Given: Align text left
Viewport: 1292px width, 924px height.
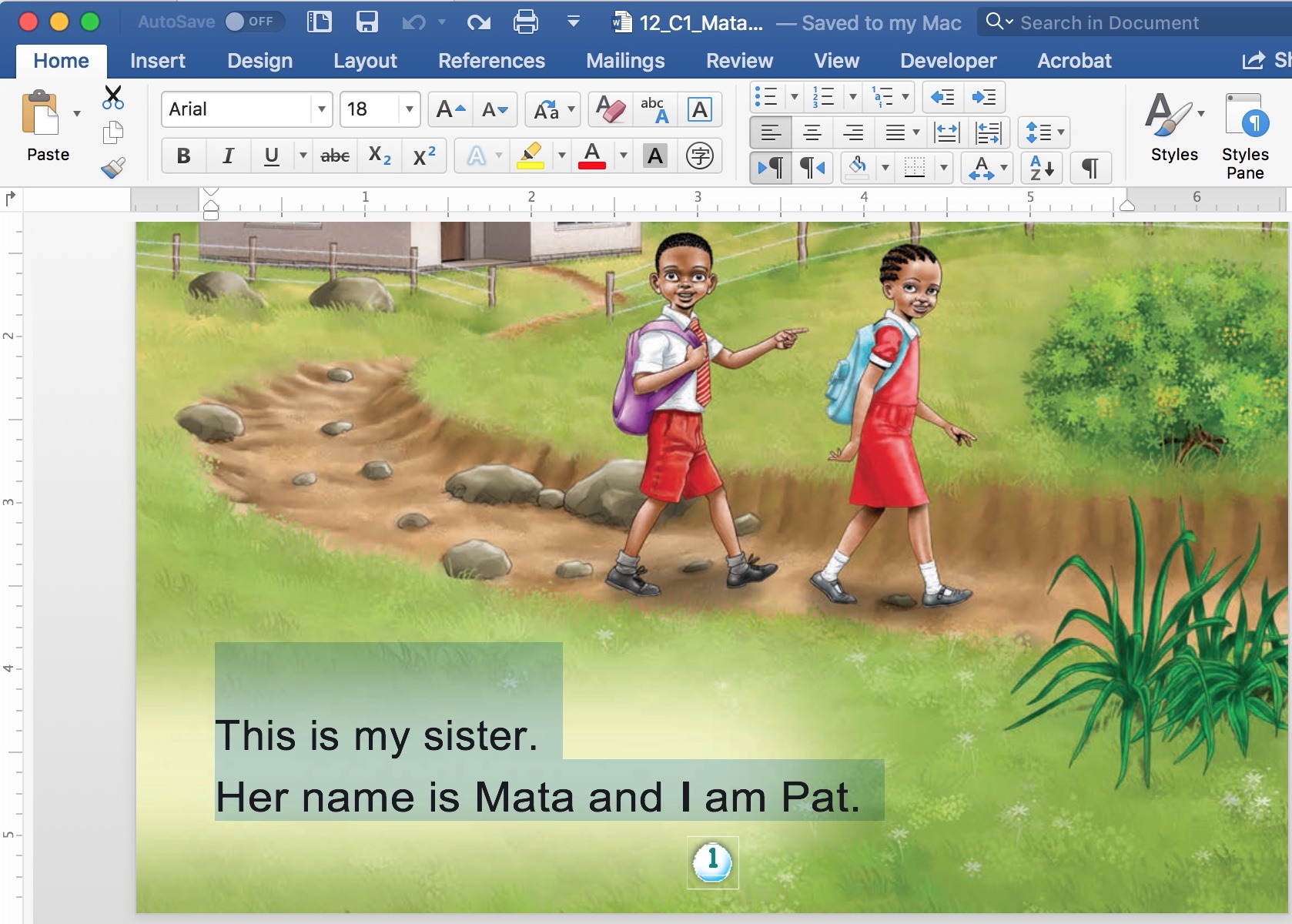Looking at the screenshot, I should click(x=771, y=133).
